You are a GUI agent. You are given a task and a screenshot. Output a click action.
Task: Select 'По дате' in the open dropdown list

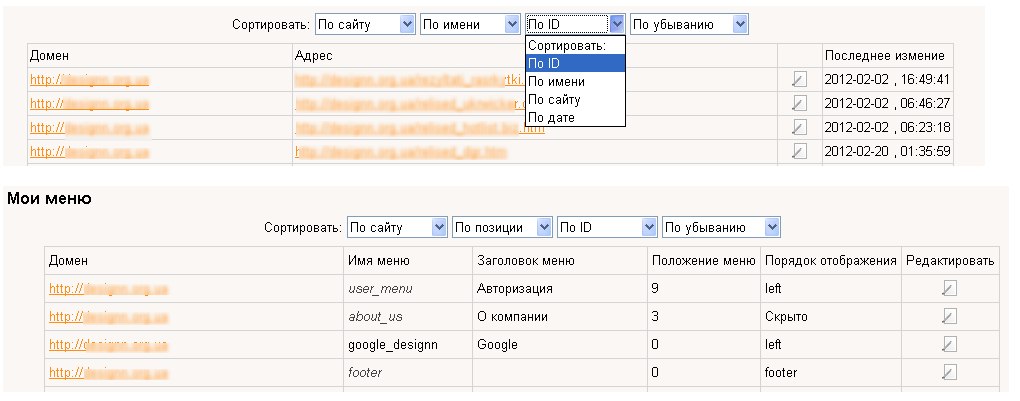point(552,118)
